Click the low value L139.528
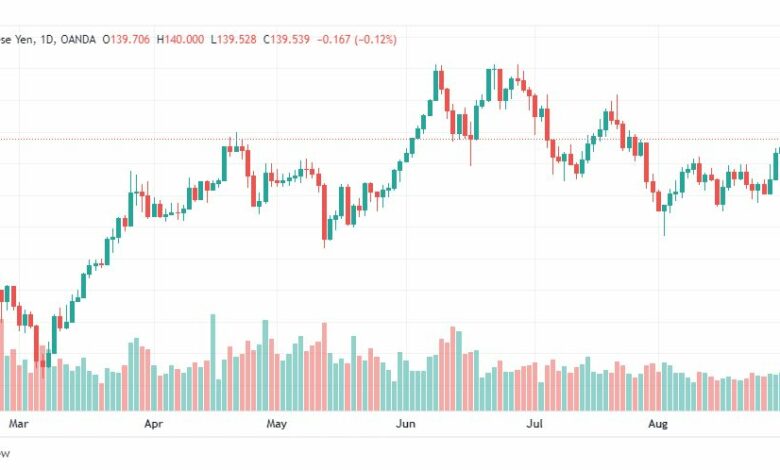The height and width of the screenshot is (470, 780). (x=233, y=40)
